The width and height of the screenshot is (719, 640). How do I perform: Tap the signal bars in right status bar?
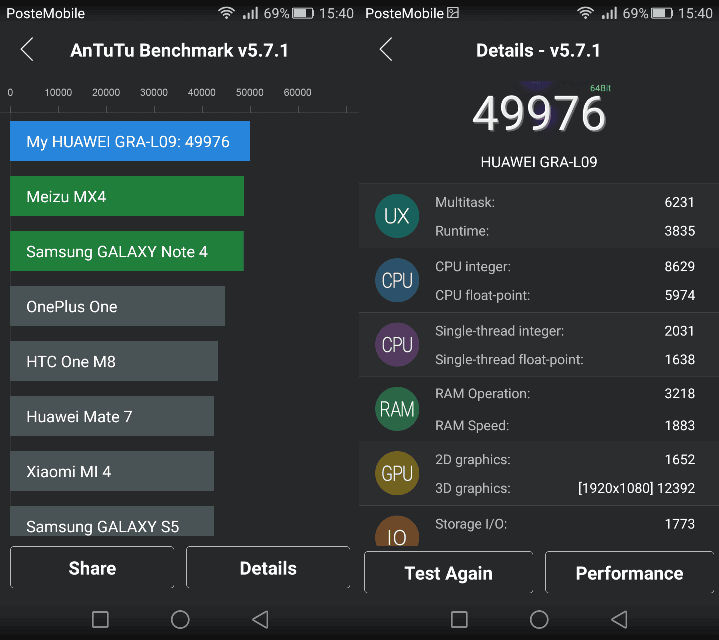coord(609,13)
